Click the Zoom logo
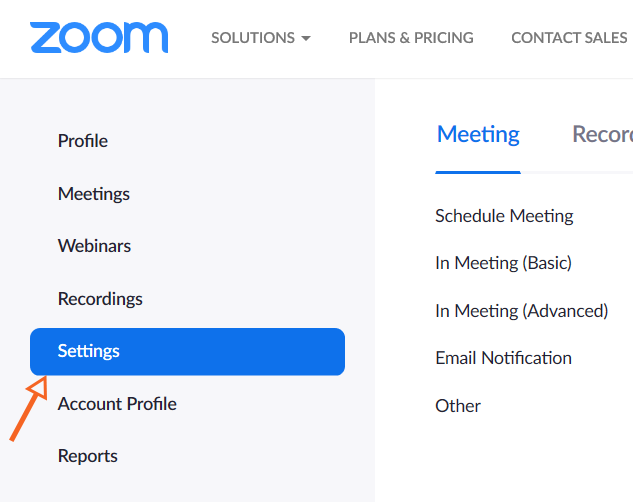The height and width of the screenshot is (502, 633). (x=99, y=38)
